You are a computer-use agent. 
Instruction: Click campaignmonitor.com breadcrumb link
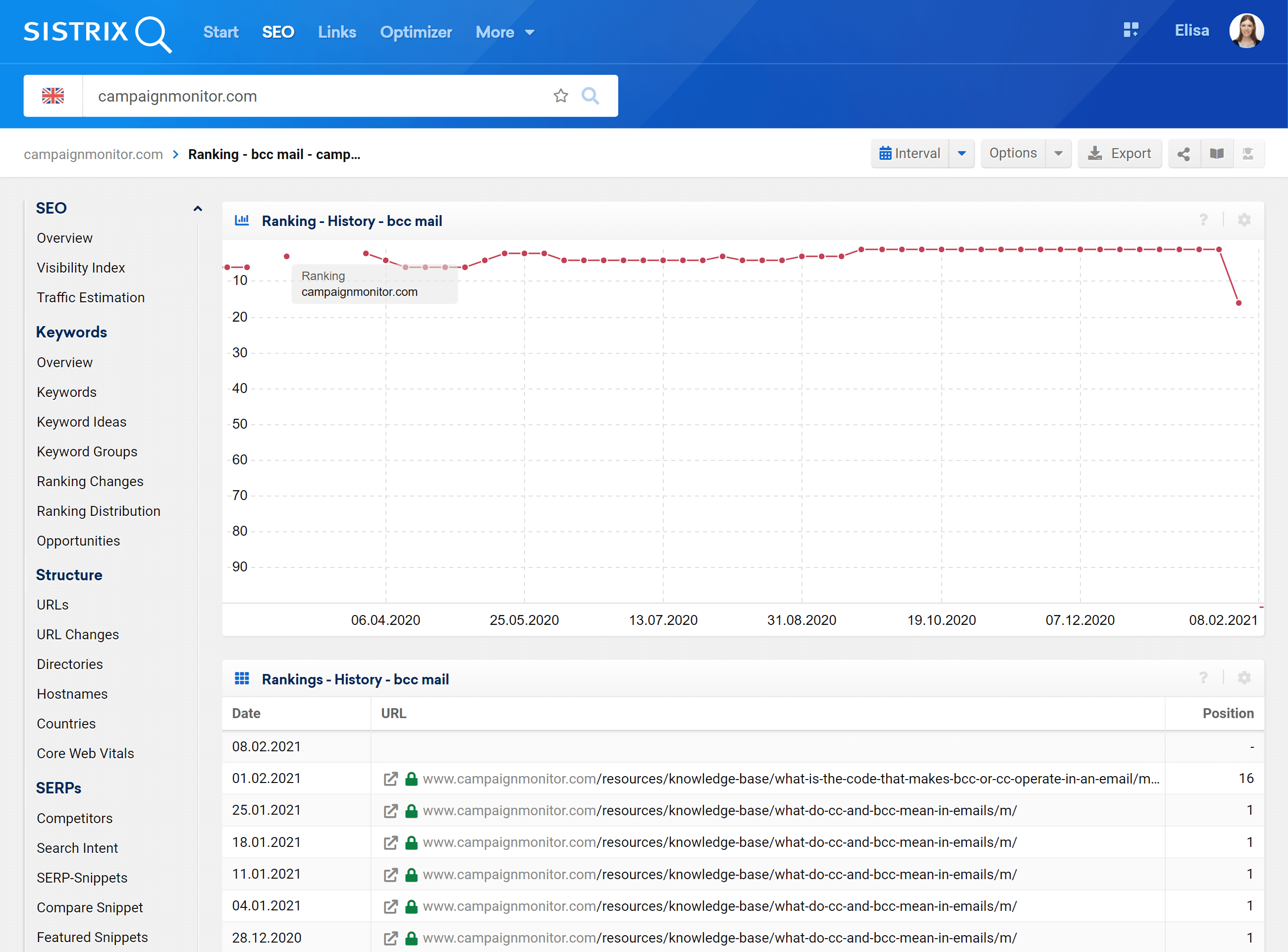point(93,155)
